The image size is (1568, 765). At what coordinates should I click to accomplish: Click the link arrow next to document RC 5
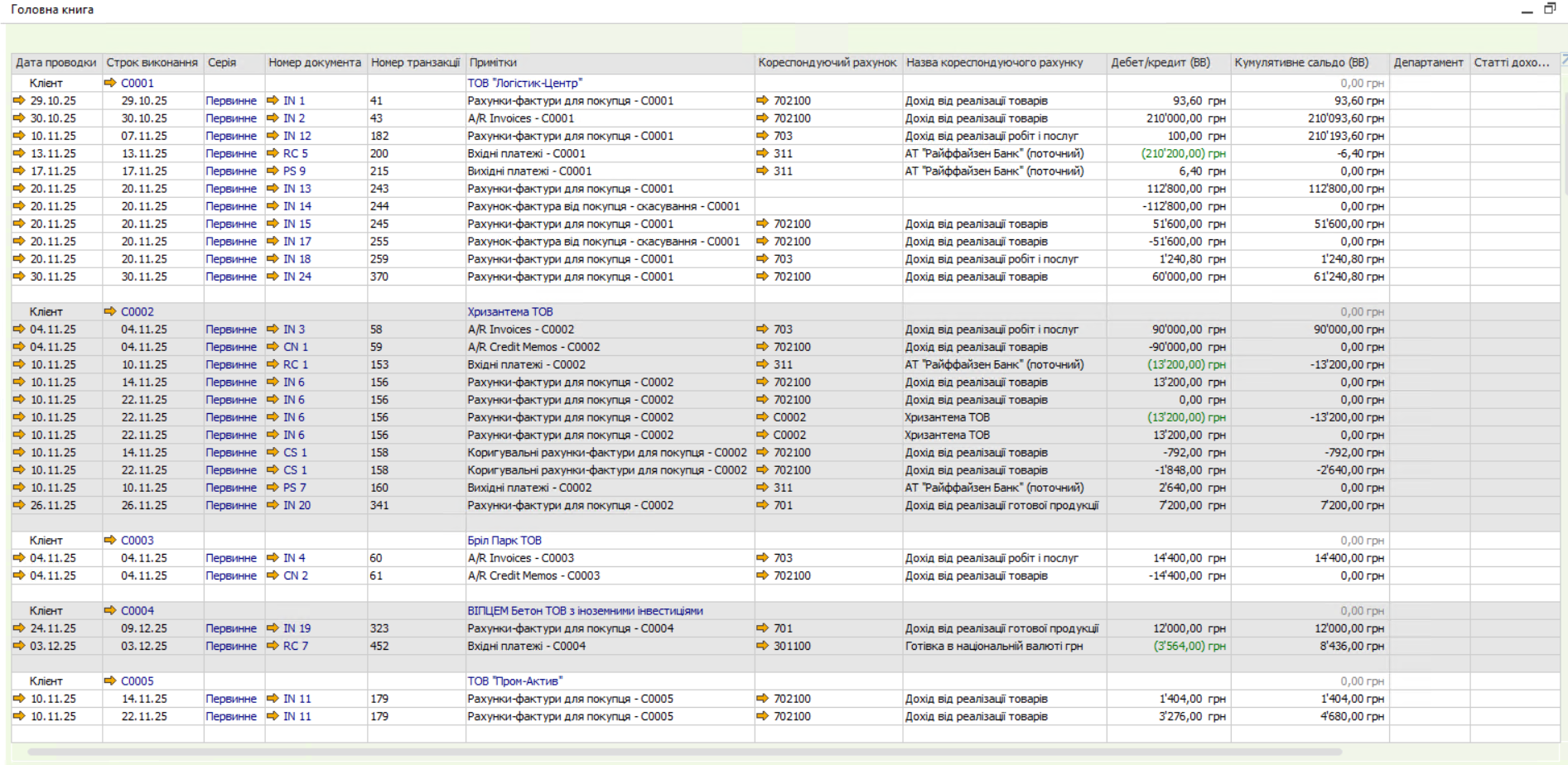(273, 154)
